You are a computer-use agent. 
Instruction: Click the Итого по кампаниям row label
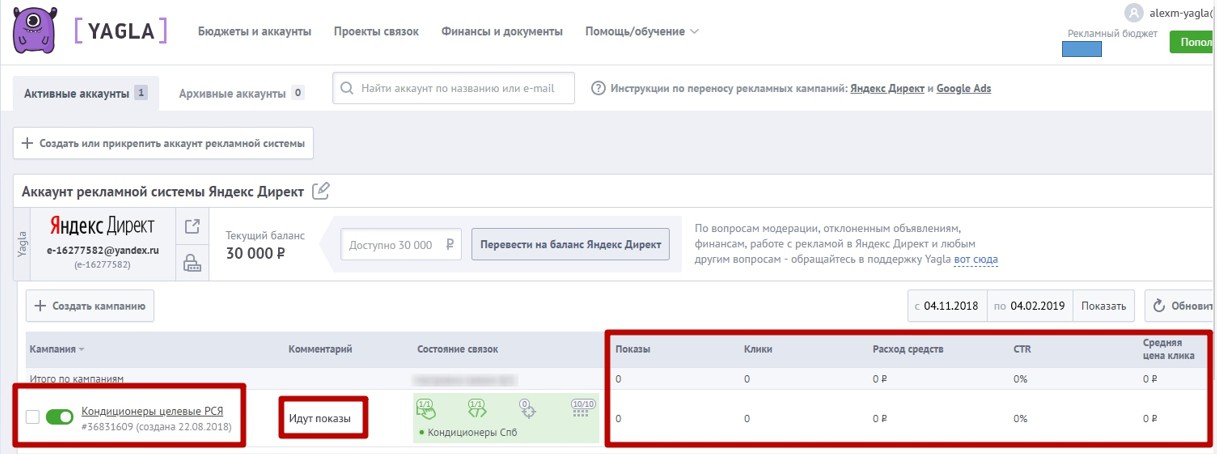pyautogui.click(x=77, y=379)
